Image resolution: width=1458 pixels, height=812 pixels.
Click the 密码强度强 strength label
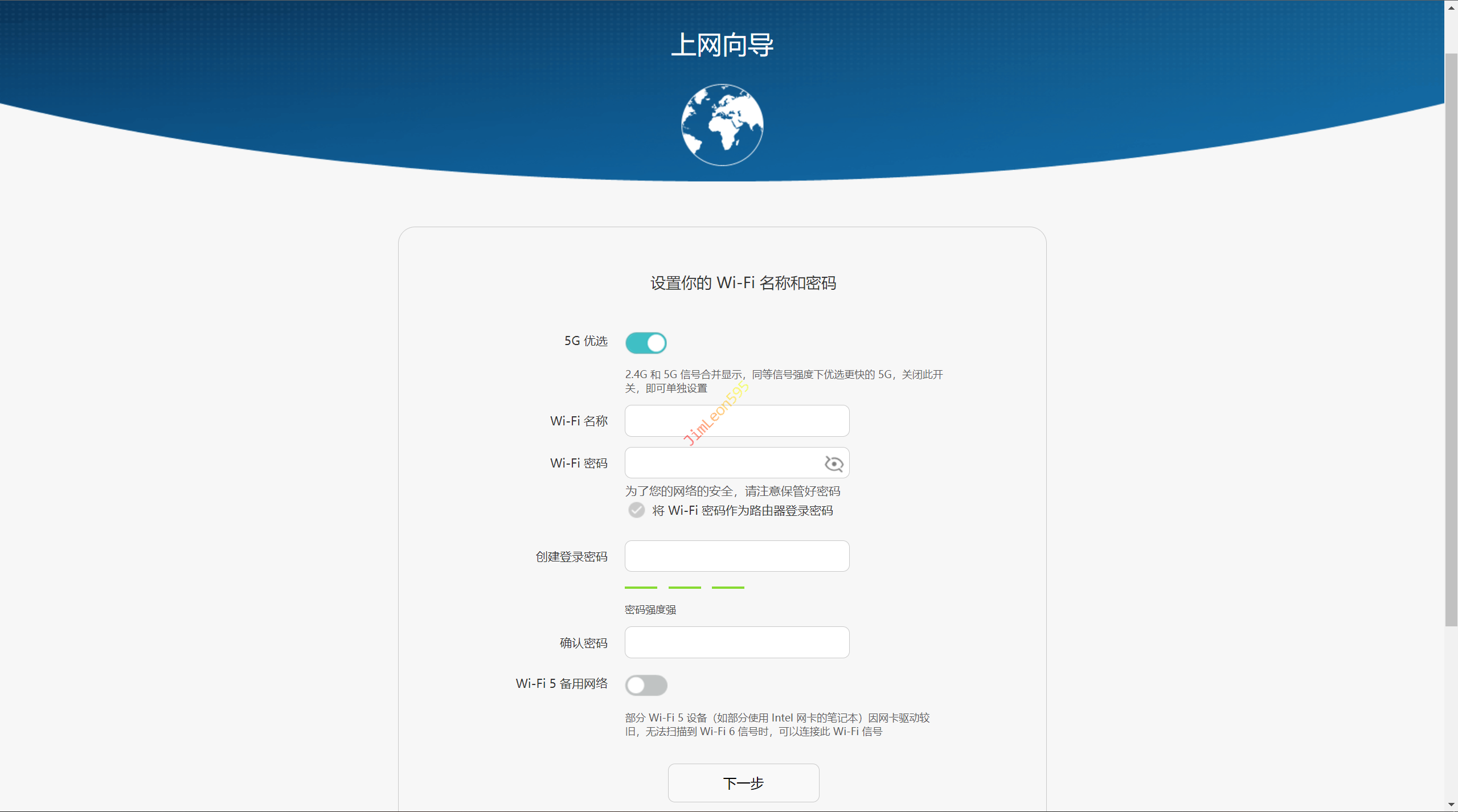[650, 610]
